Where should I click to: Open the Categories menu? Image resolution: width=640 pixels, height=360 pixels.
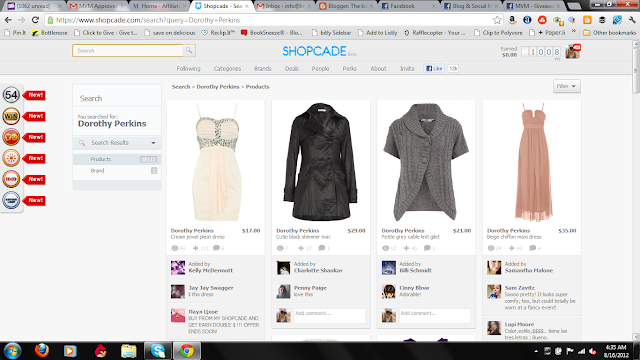[227, 69]
